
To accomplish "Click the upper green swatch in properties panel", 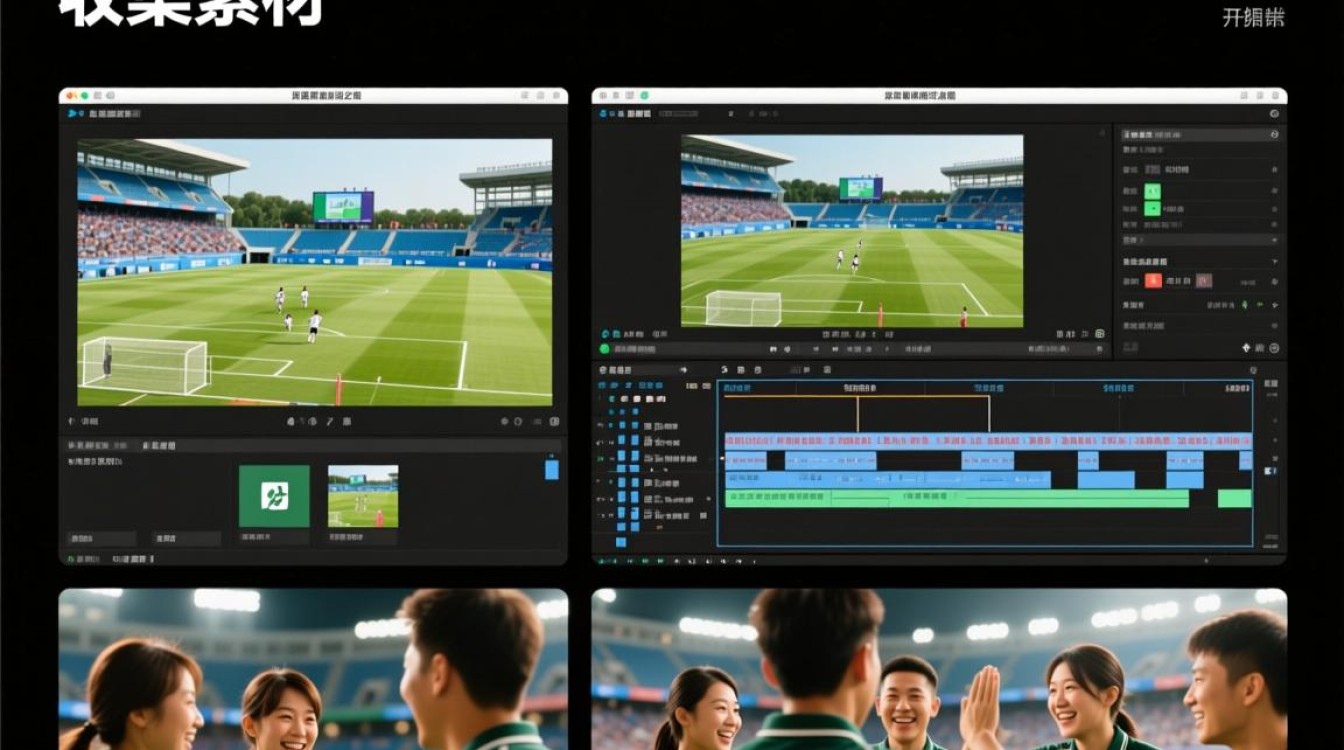I will pos(1152,191).
